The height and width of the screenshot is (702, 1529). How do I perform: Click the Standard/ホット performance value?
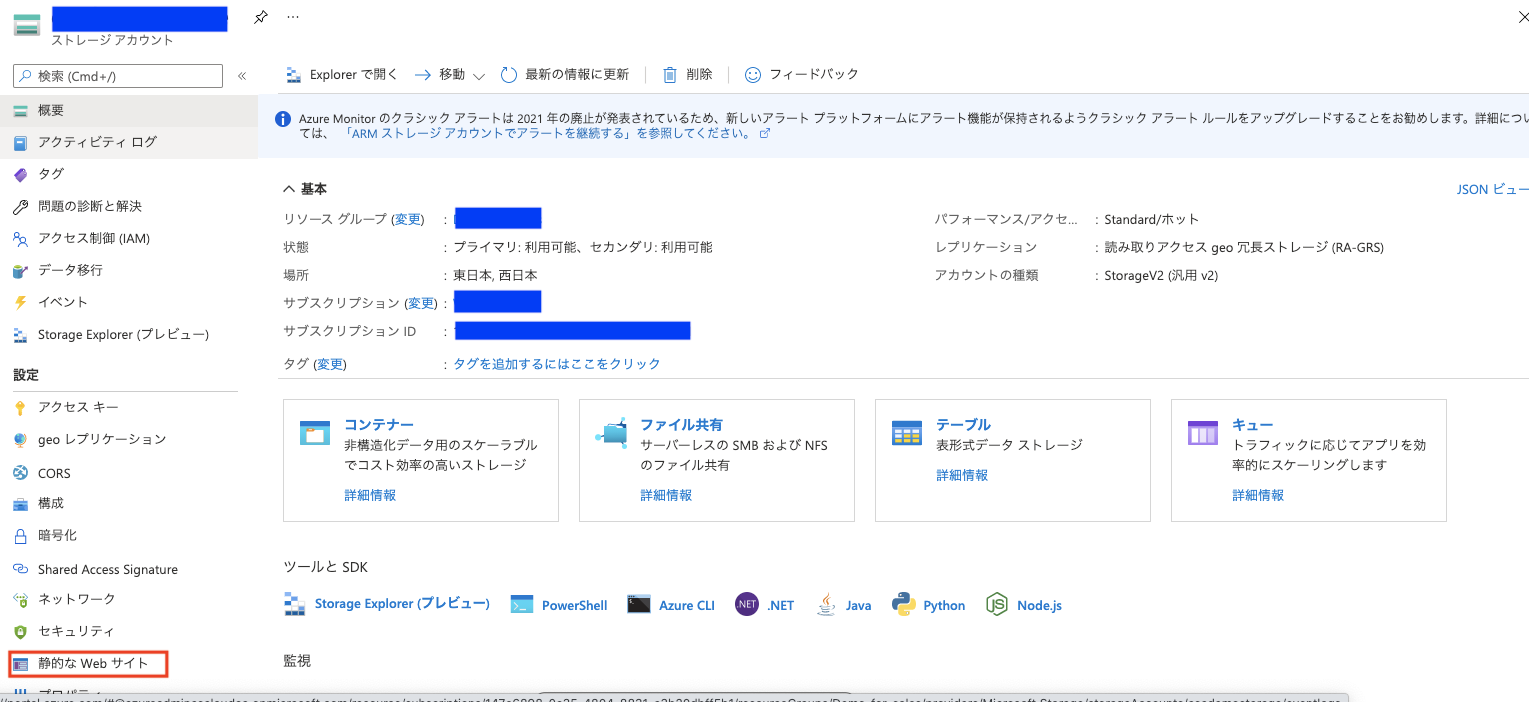pyautogui.click(x=1151, y=219)
